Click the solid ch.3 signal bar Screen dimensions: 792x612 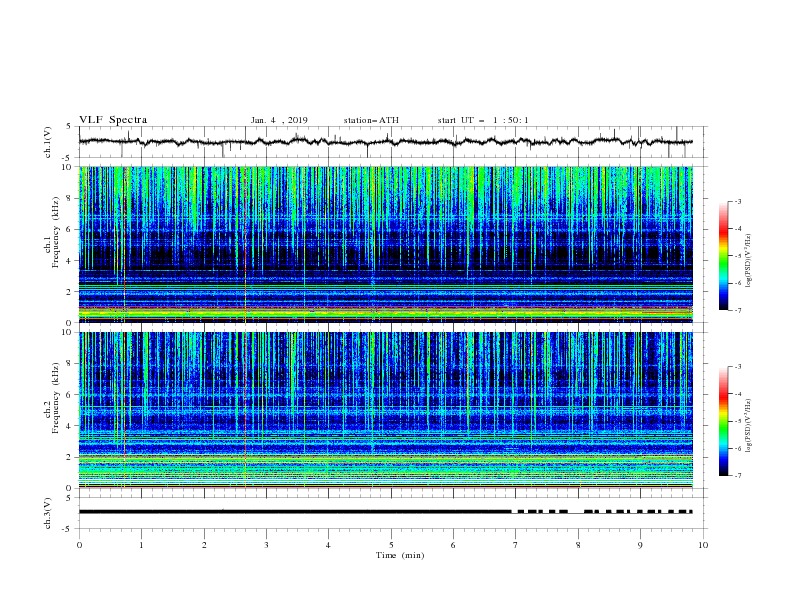[x=295, y=512]
